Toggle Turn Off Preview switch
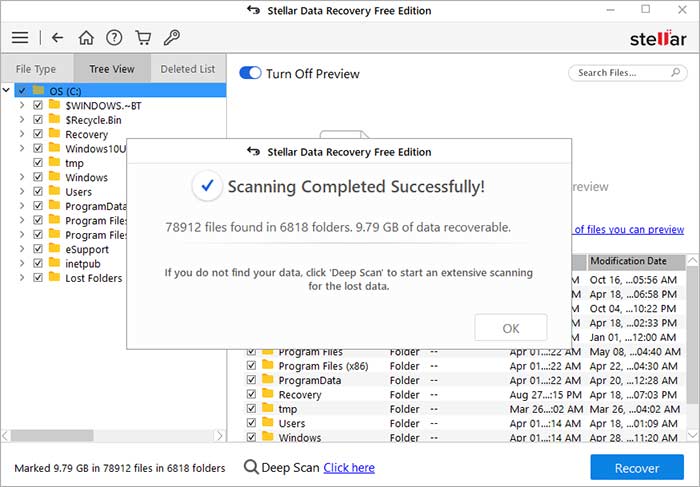This screenshot has width=700, height=487. [x=250, y=73]
